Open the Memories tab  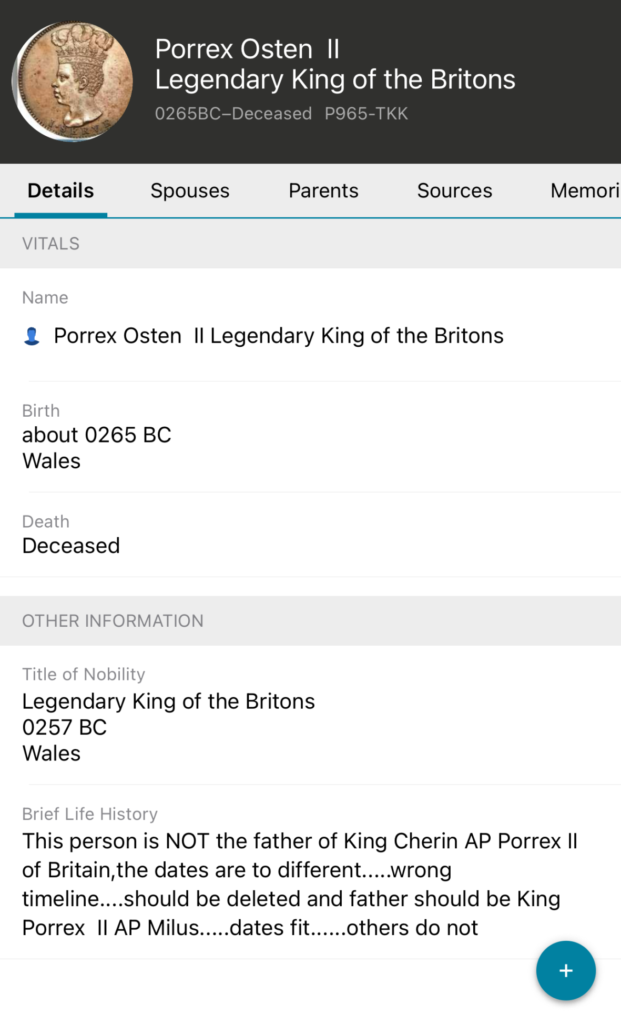[584, 191]
